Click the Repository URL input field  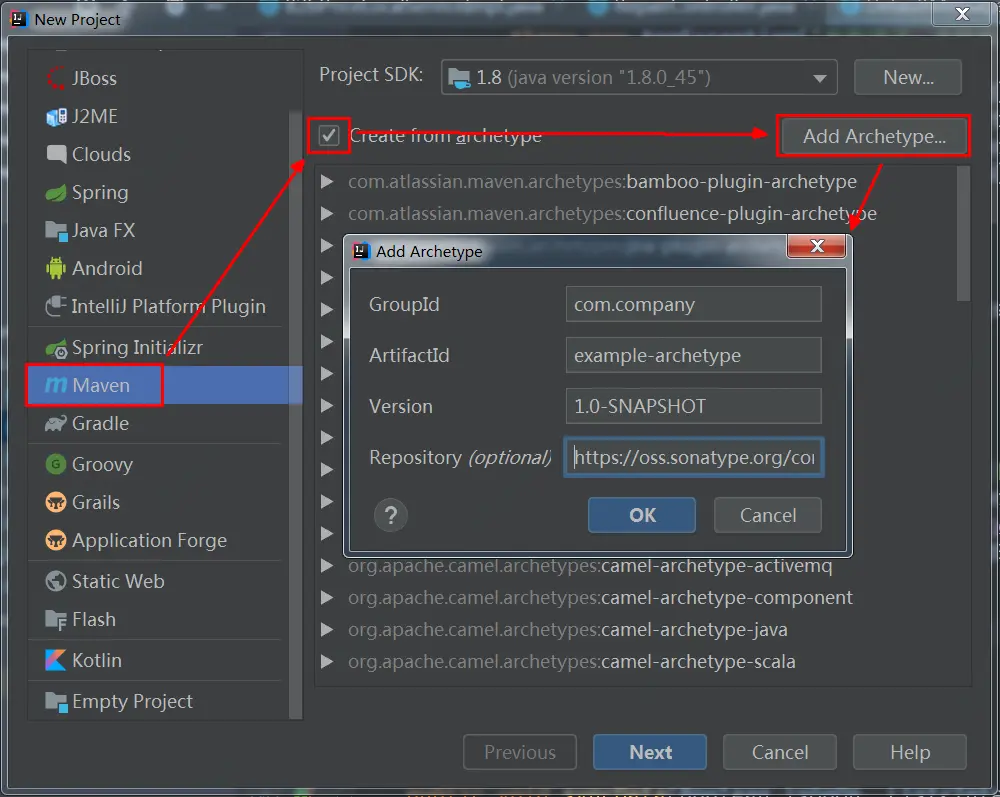pyautogui.click(x=694, y=457)
